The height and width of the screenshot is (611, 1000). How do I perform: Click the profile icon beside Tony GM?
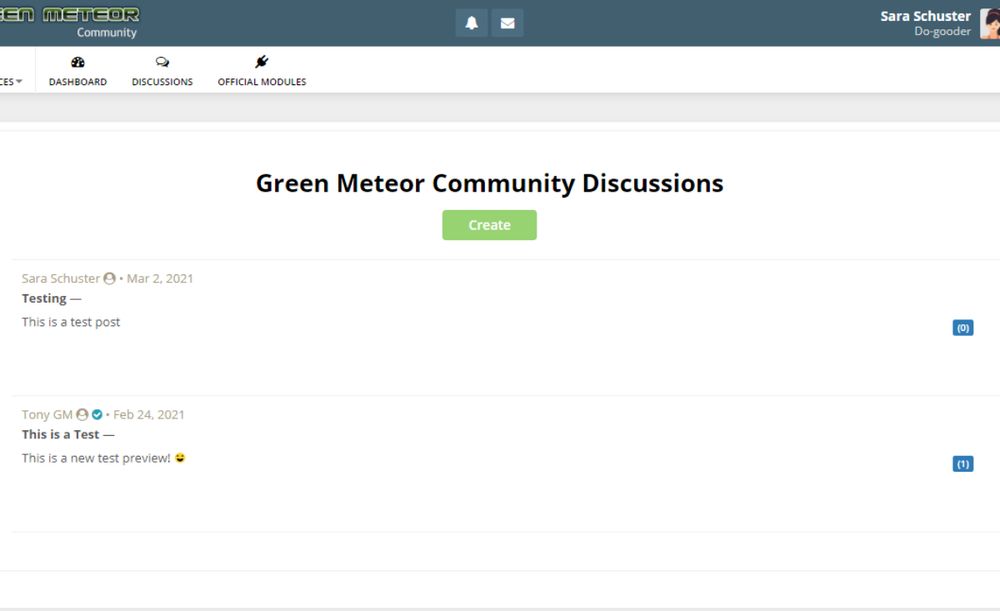(82, 415)
